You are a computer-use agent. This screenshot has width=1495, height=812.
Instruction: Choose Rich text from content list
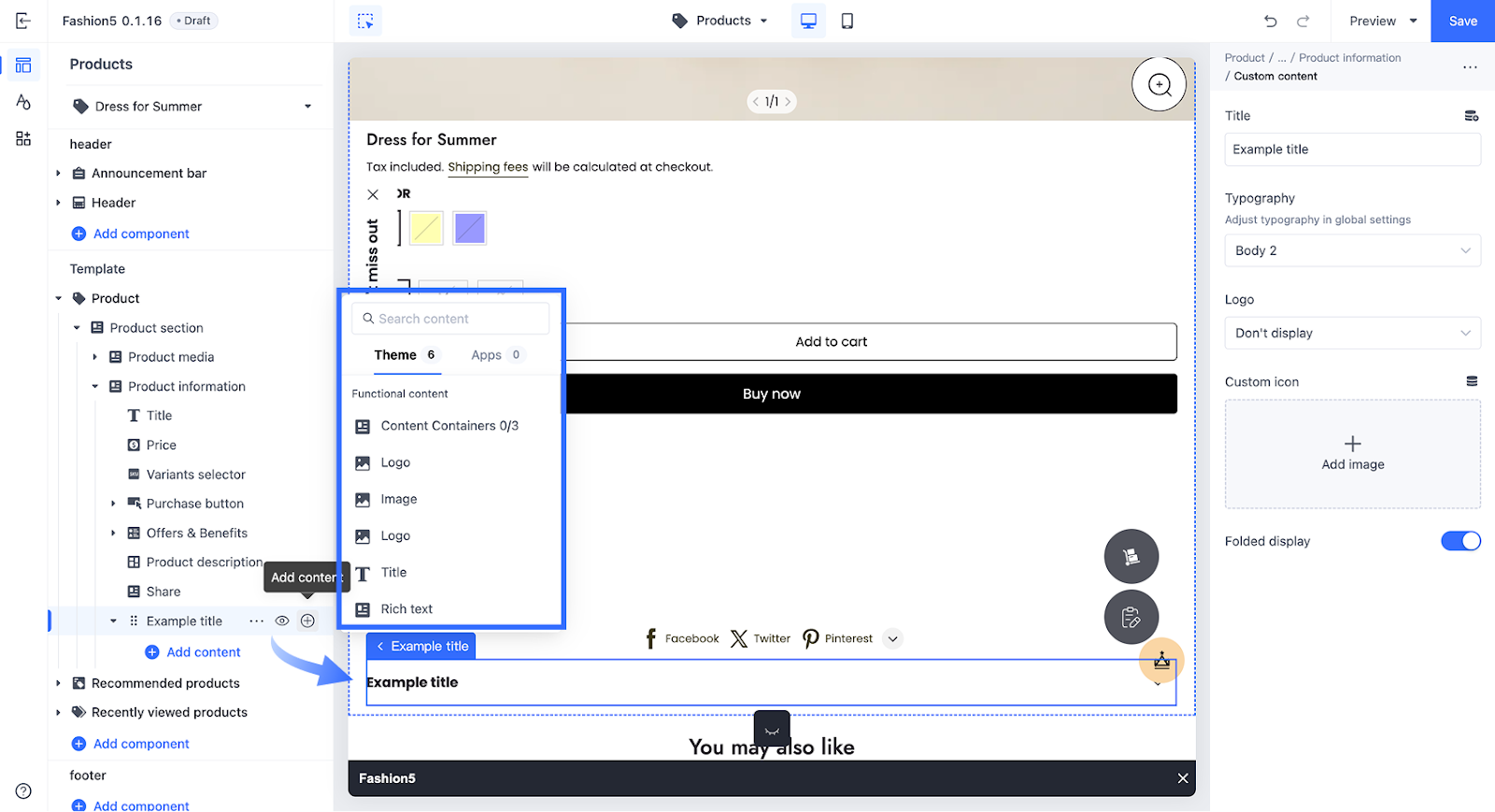[x=406, y=609]
